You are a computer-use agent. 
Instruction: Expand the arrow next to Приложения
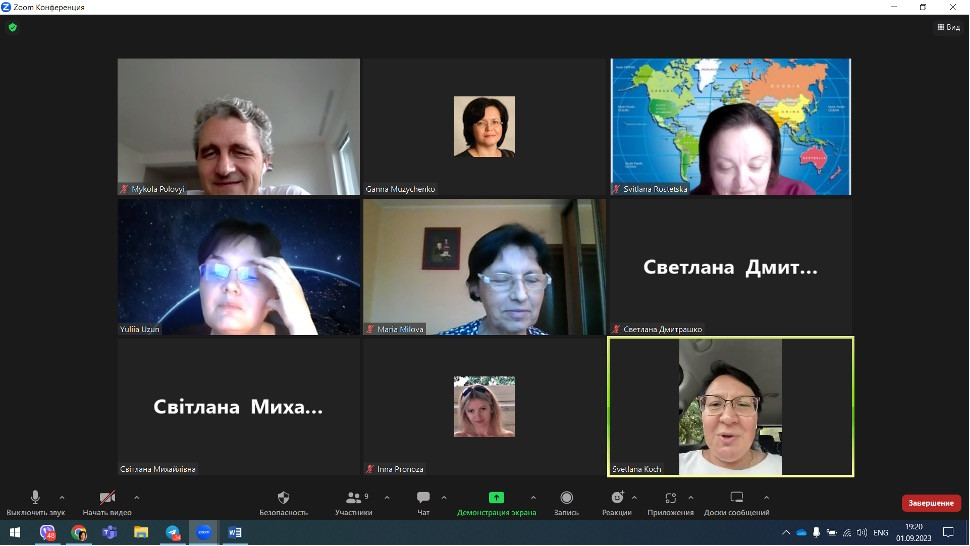[x=690, y=497]
